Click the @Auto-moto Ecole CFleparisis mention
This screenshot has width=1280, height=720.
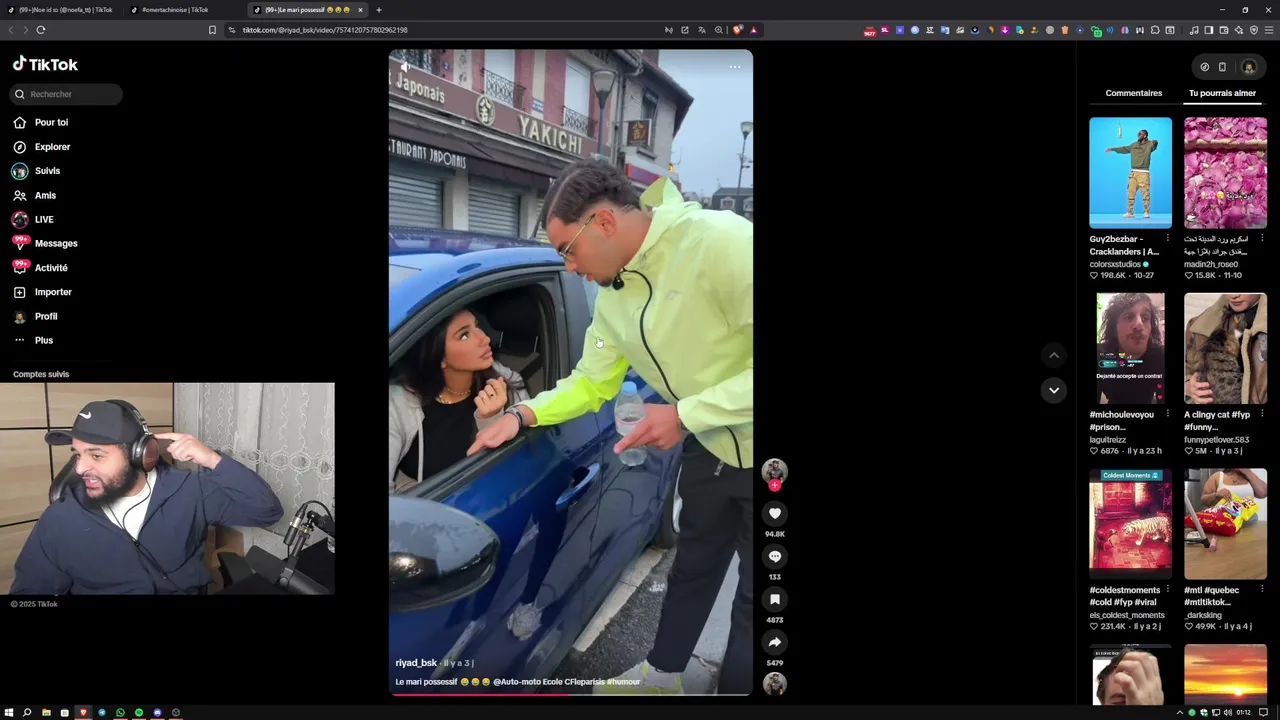[x=549, y=682]
